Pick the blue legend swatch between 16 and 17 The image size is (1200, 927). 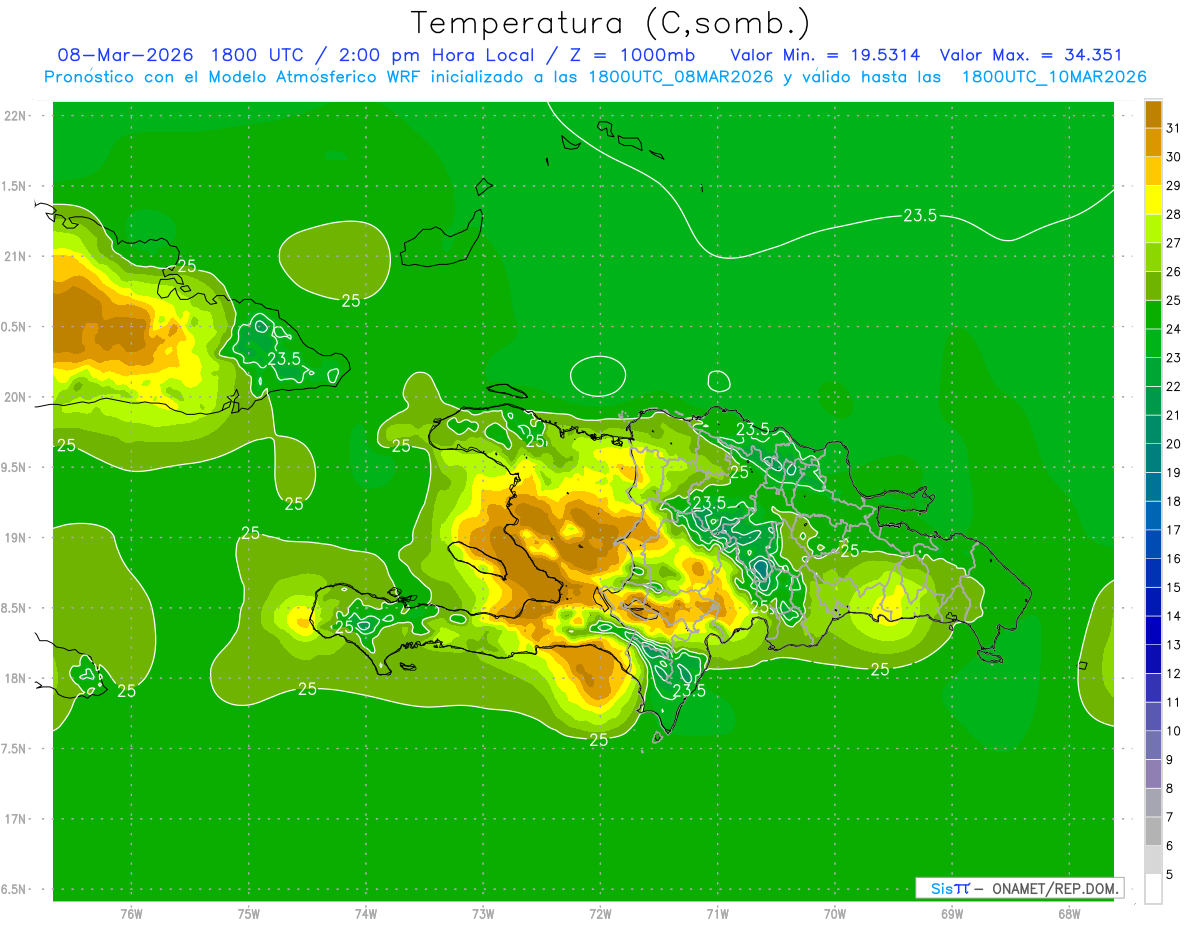pyautogui.click(x=1153, y=544)
